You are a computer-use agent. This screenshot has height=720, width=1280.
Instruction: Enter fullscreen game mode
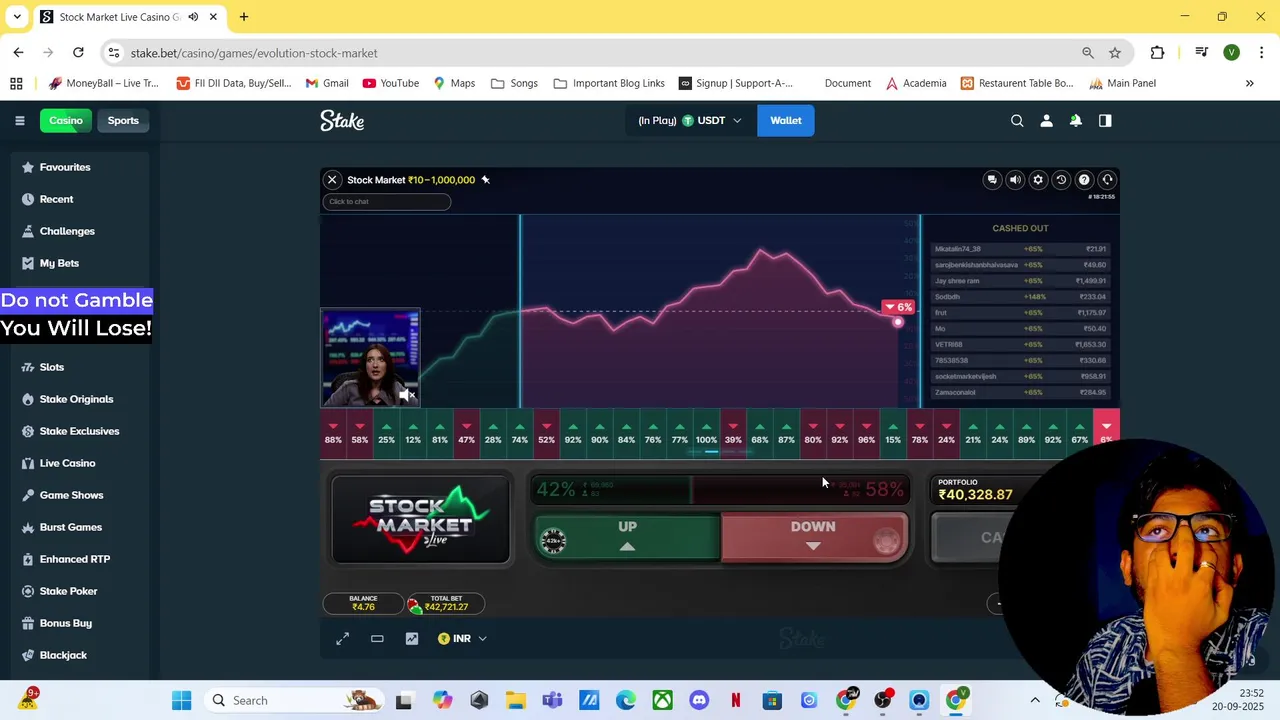[x=343, y=638]
